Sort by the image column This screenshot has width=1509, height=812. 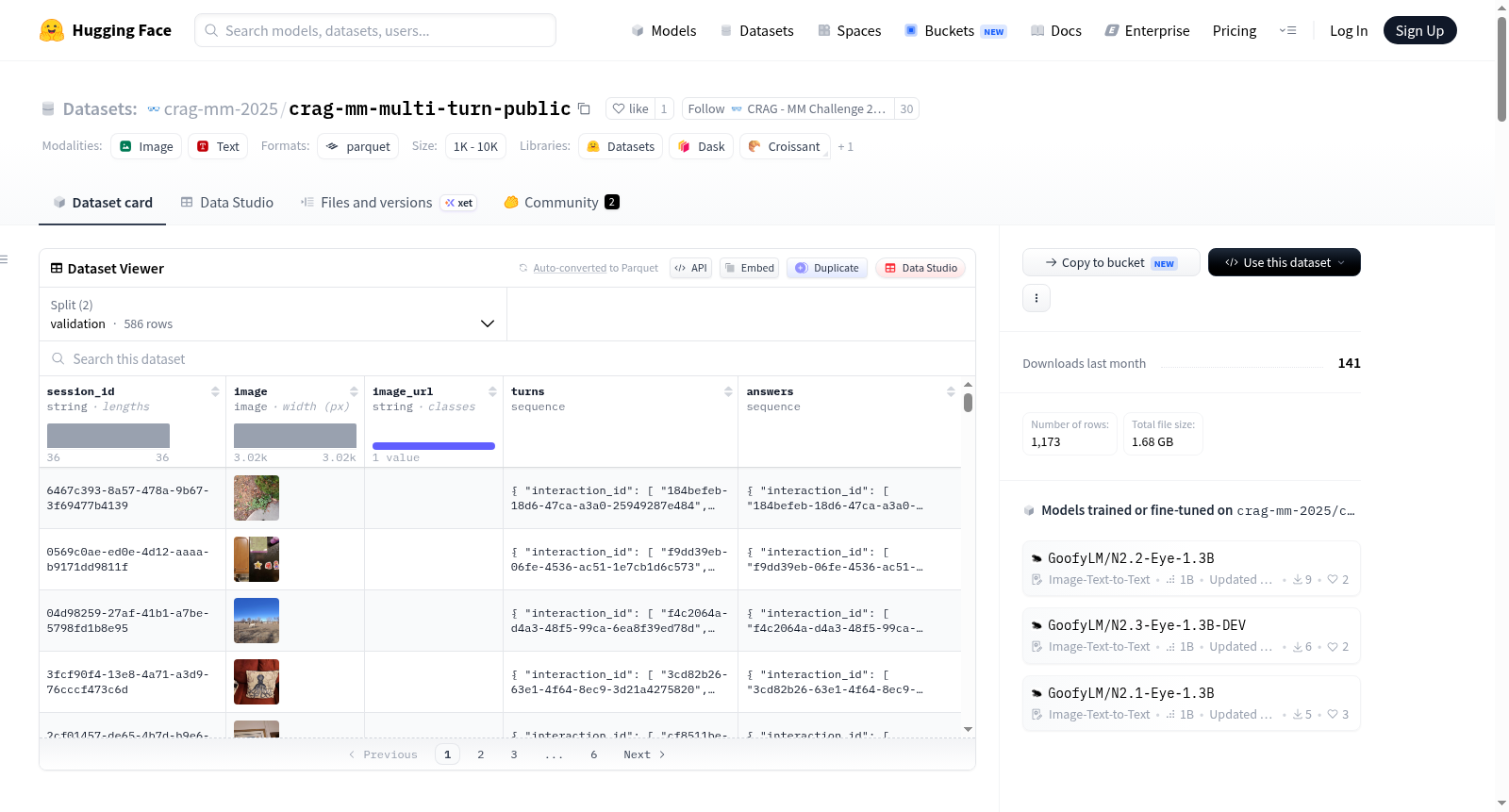[354, 391]
